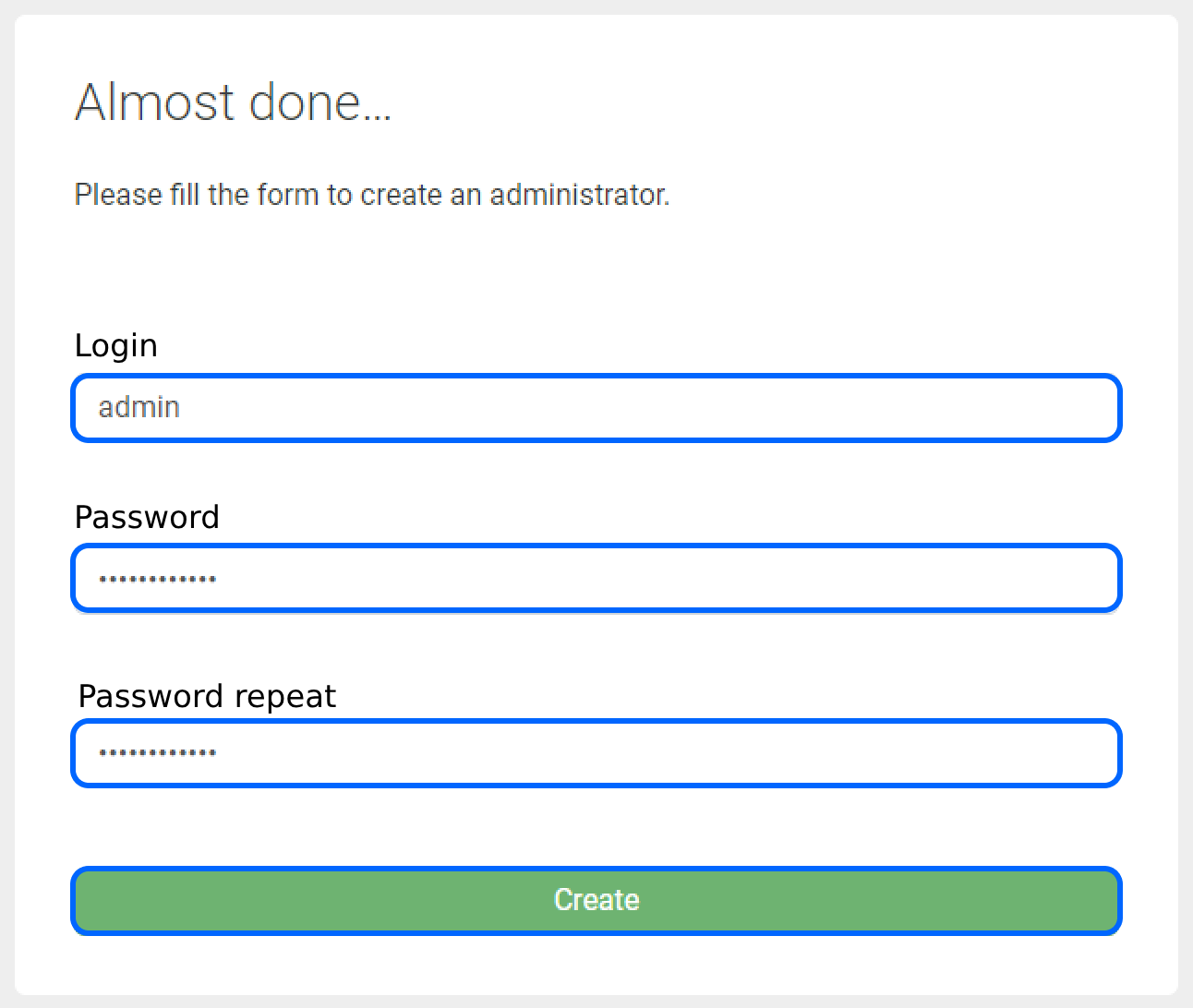This screenshot has width=1193, height=1008.
Task: Click the "Almost done..." heading
Action: click(x=233, y=102)
